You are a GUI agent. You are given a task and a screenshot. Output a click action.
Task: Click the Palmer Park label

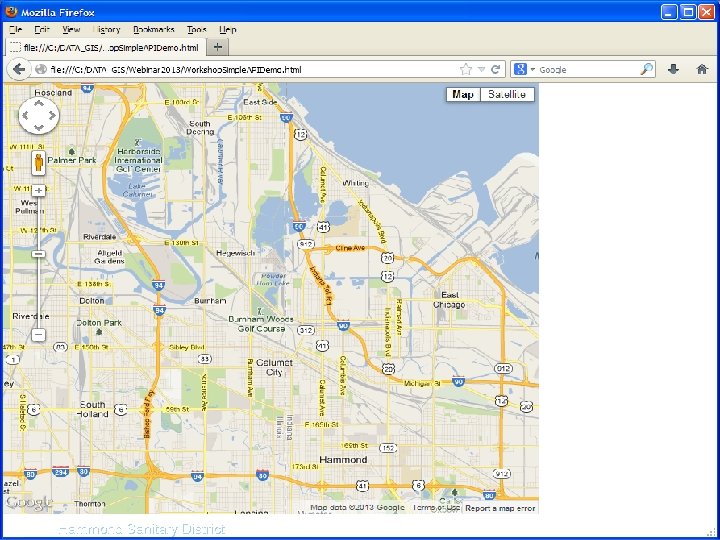pos(72,160)
